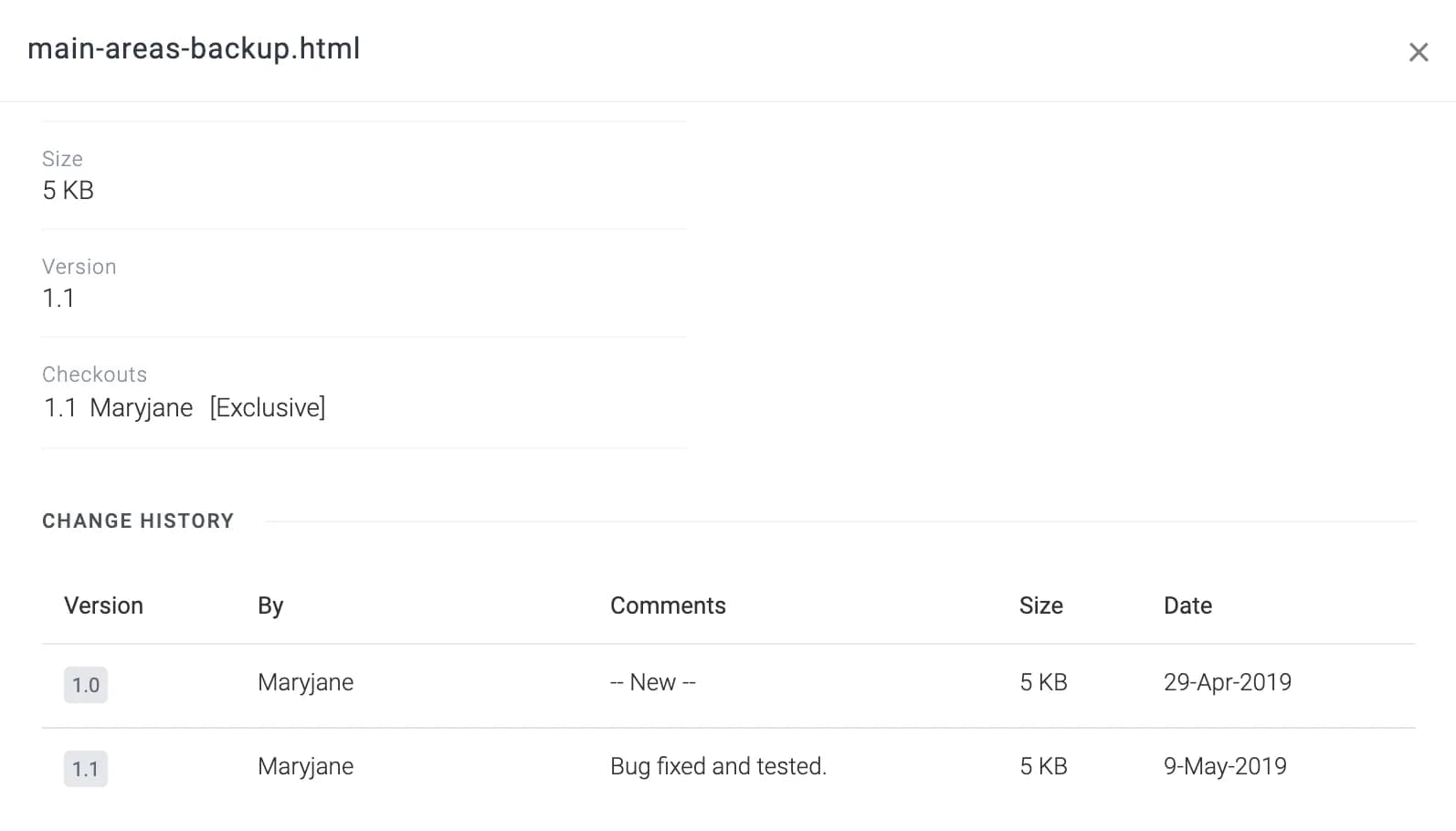Viewport: 1456px width, 831px height.
Task: Click the Maryjane checkout entry
Action: coord(142,408)
